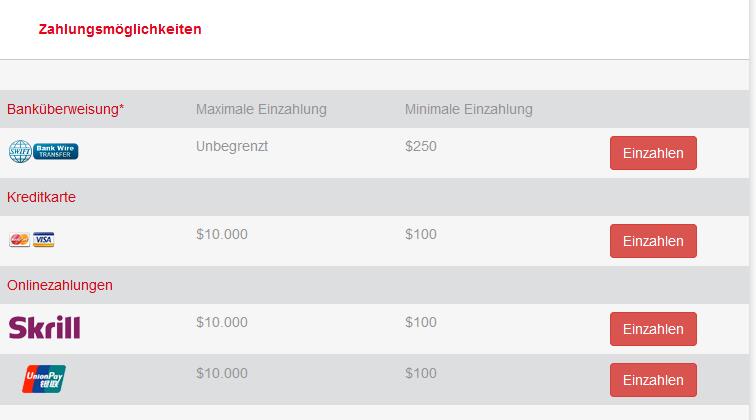Click the Minimale Einzahlung column header
This screenshot has height=420, width=756.
[469, 109]
